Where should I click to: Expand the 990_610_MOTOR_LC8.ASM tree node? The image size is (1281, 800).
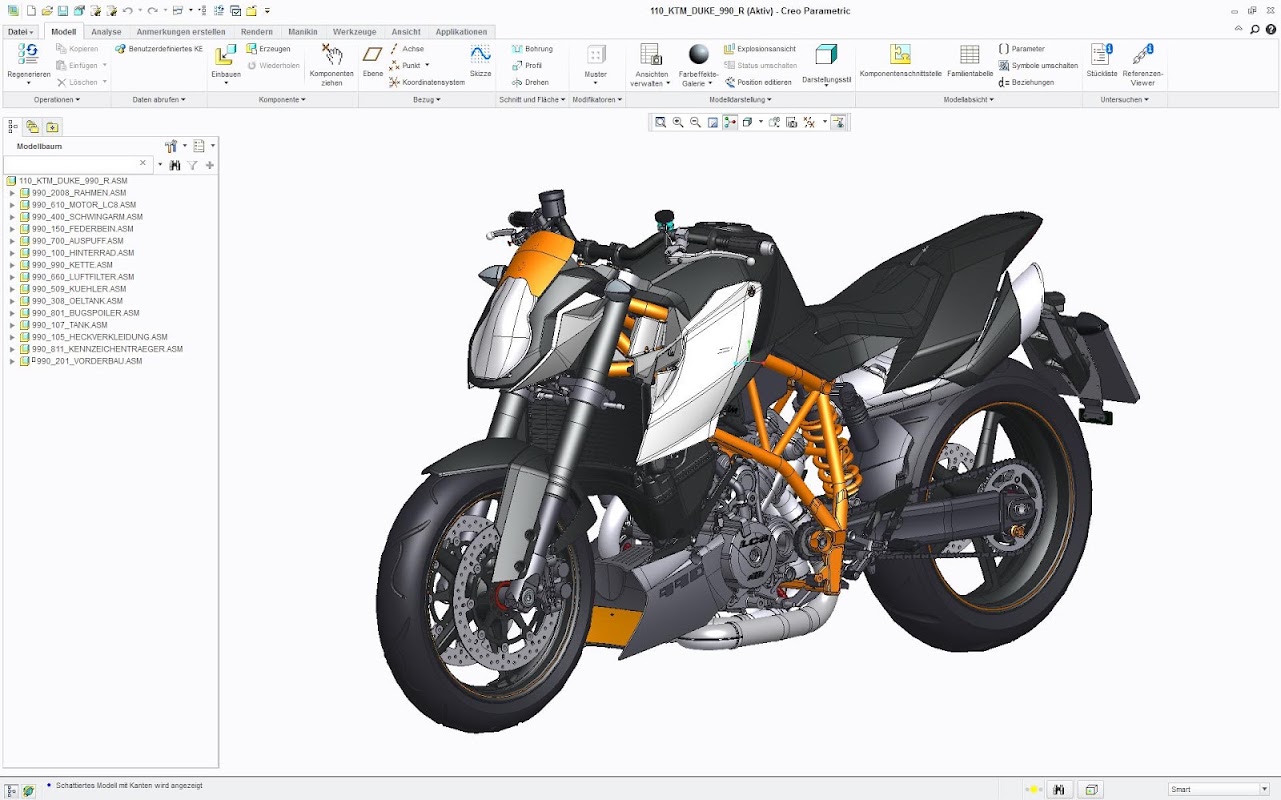click(x=12, y=205)
